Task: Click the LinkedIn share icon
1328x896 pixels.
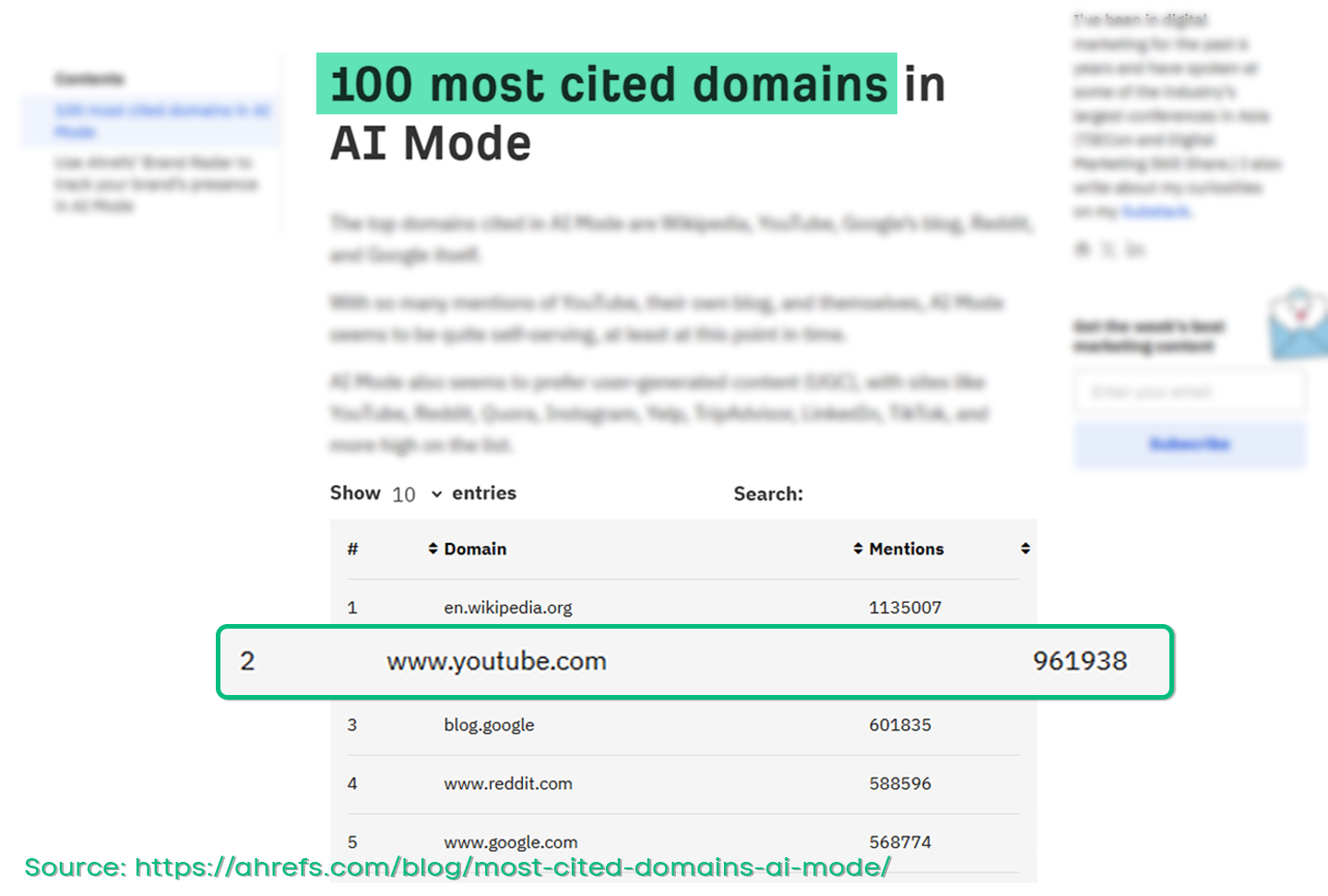Action: pyautogui.click(x=1135, y=249)
